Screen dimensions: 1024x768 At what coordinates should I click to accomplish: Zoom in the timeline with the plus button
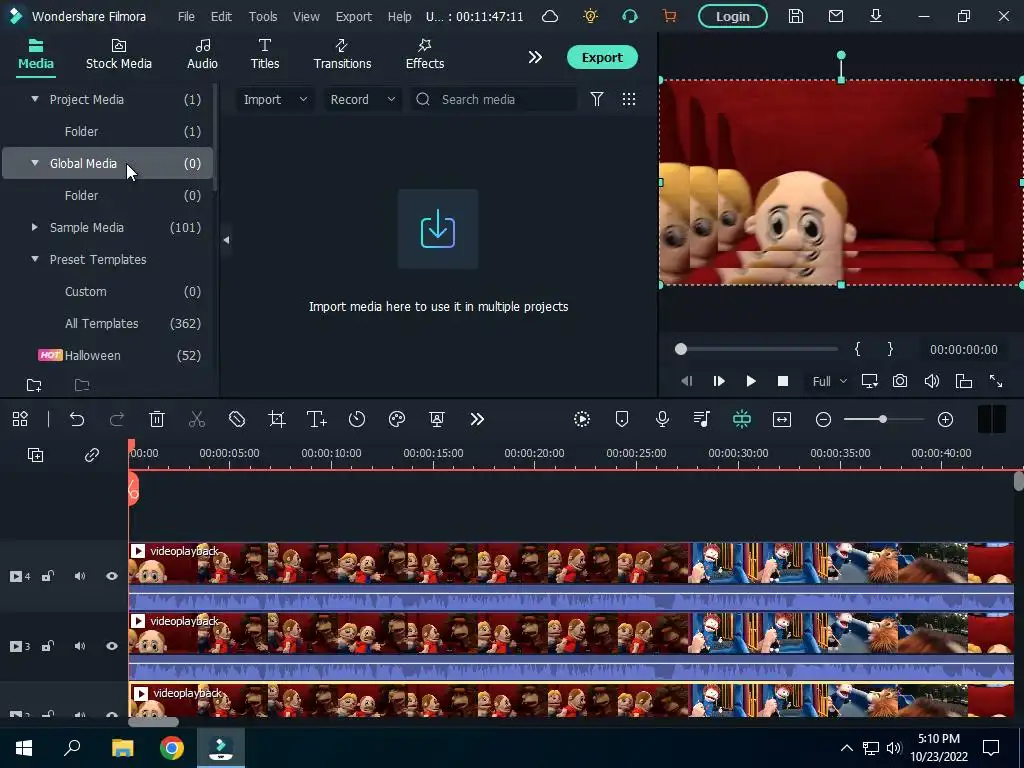[946, 419]
